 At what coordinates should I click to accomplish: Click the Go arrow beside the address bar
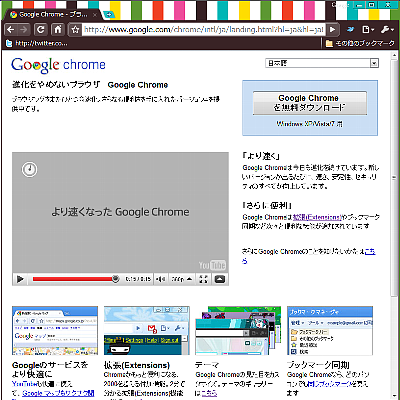(x=332, y=30)
